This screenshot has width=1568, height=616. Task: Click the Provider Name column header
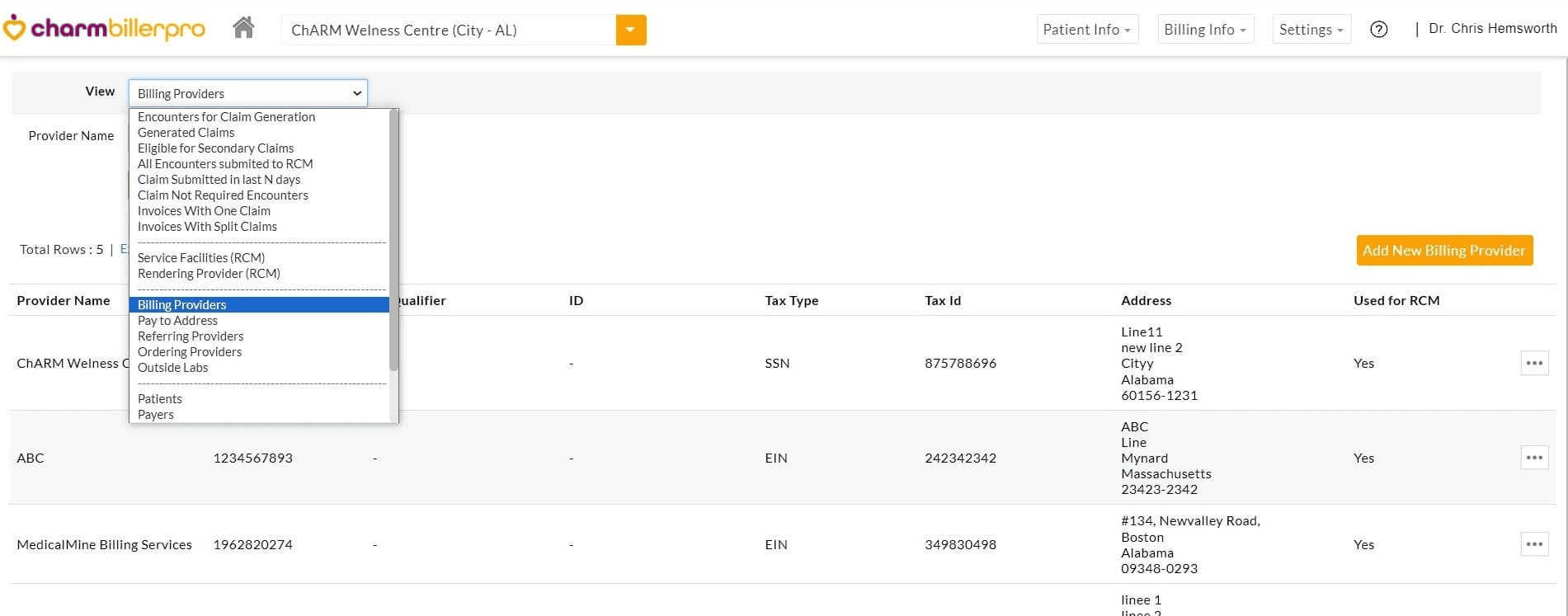coord(64,301)
